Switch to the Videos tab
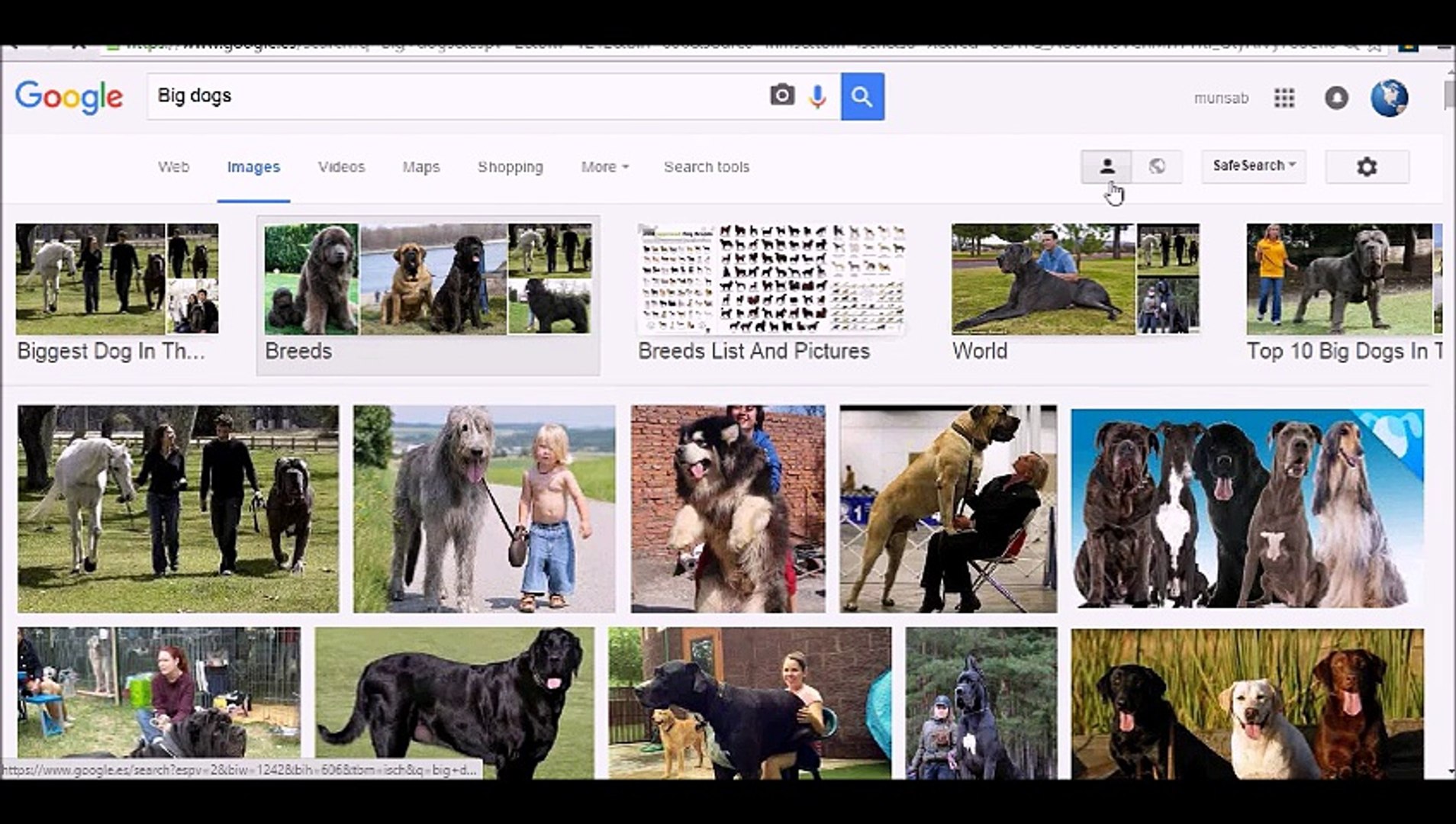 click(341, 166)
